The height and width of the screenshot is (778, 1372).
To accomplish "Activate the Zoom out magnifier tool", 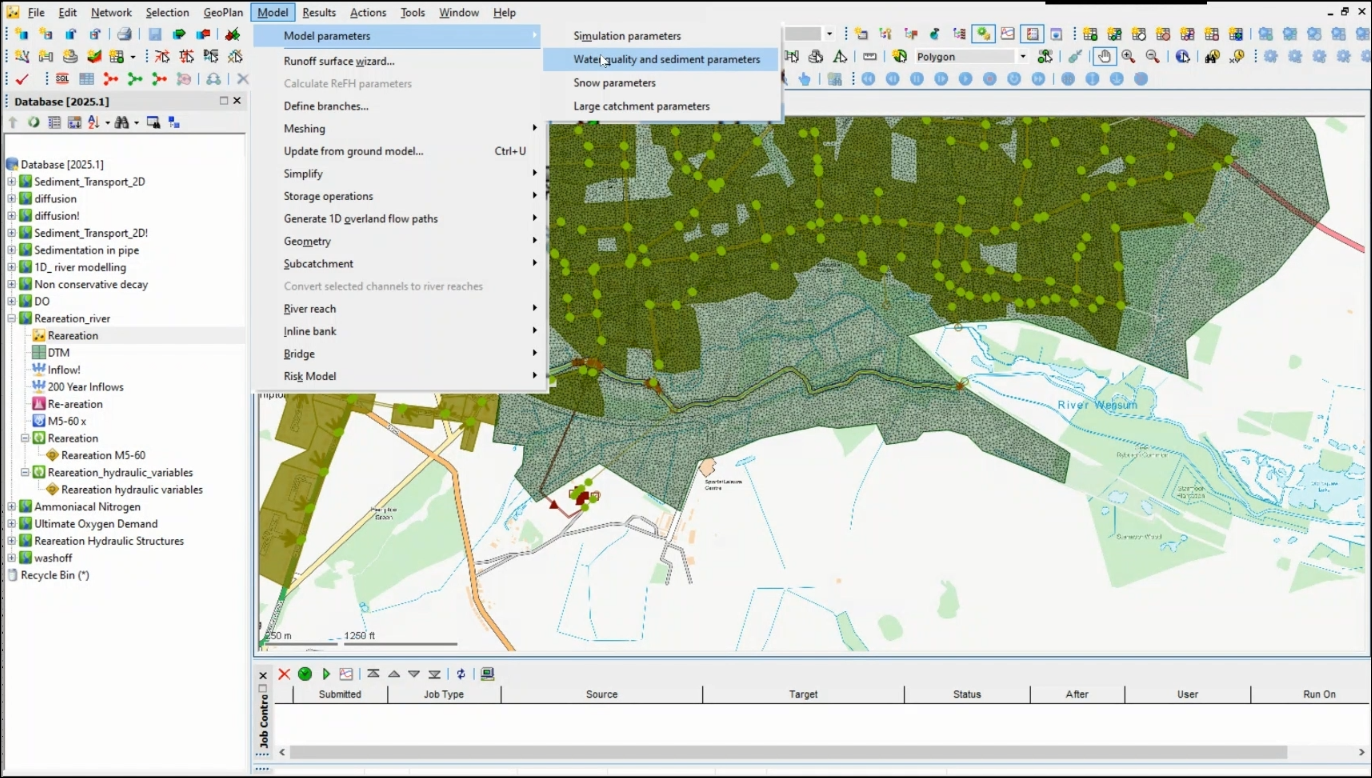I will pos(1152,57).
